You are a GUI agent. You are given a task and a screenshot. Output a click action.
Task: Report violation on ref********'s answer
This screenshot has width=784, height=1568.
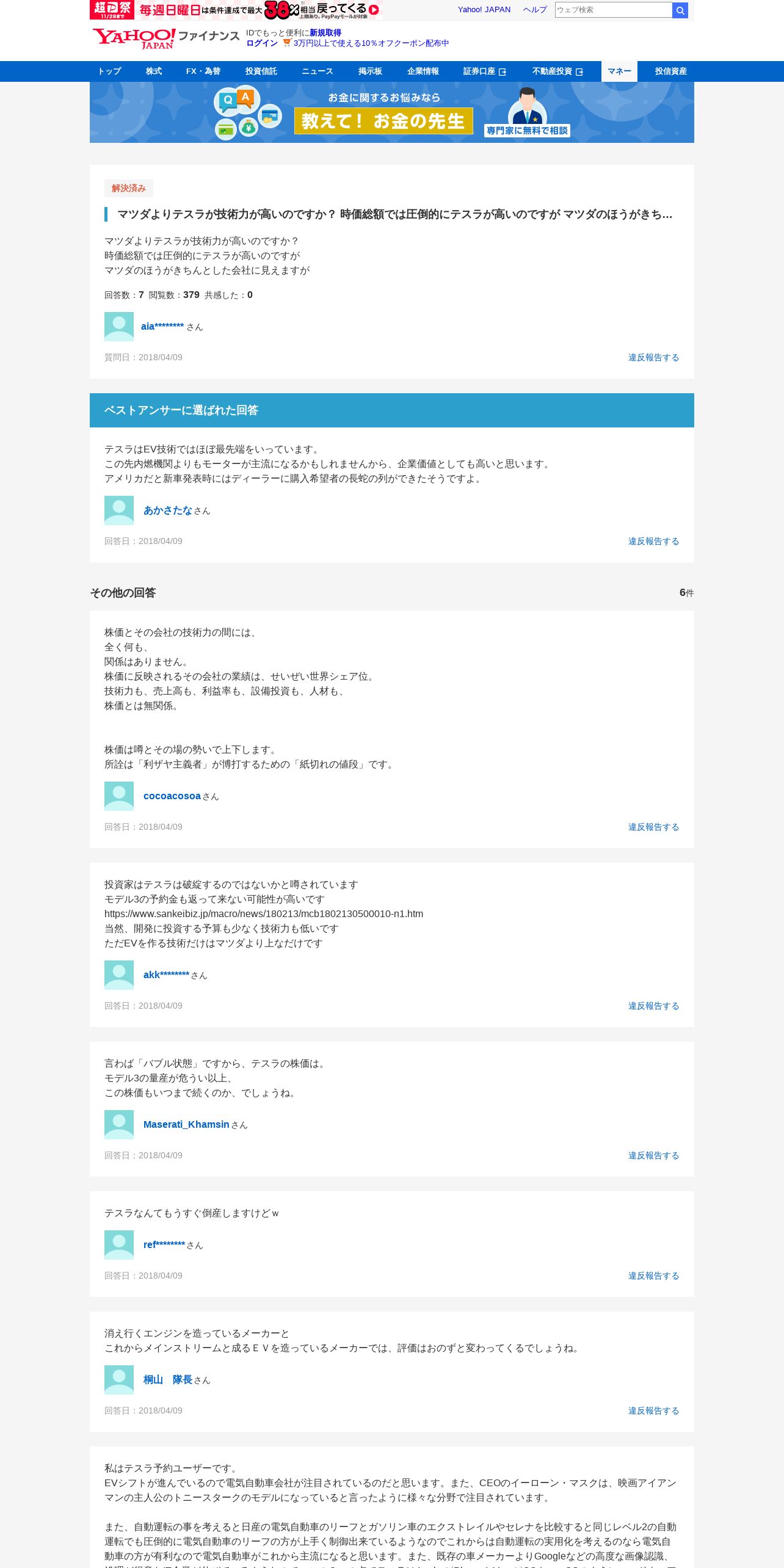pyautogui.click(x=653, y=1276)
